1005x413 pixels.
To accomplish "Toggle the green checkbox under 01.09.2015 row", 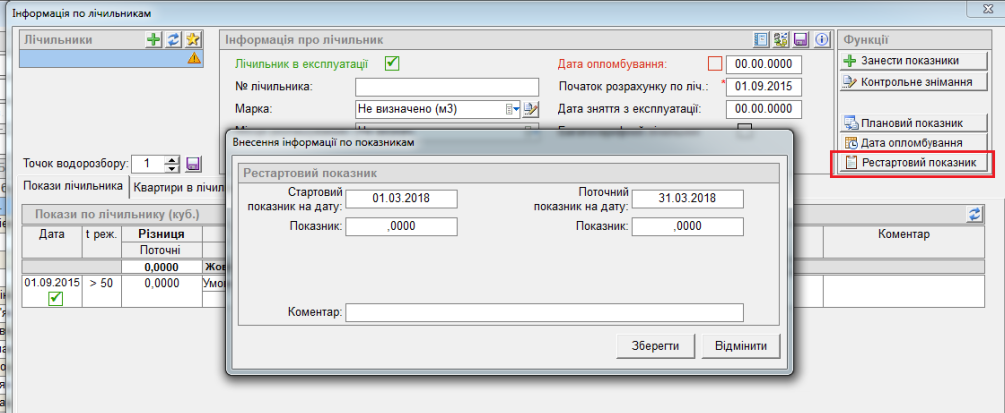I will coord(56,299).
